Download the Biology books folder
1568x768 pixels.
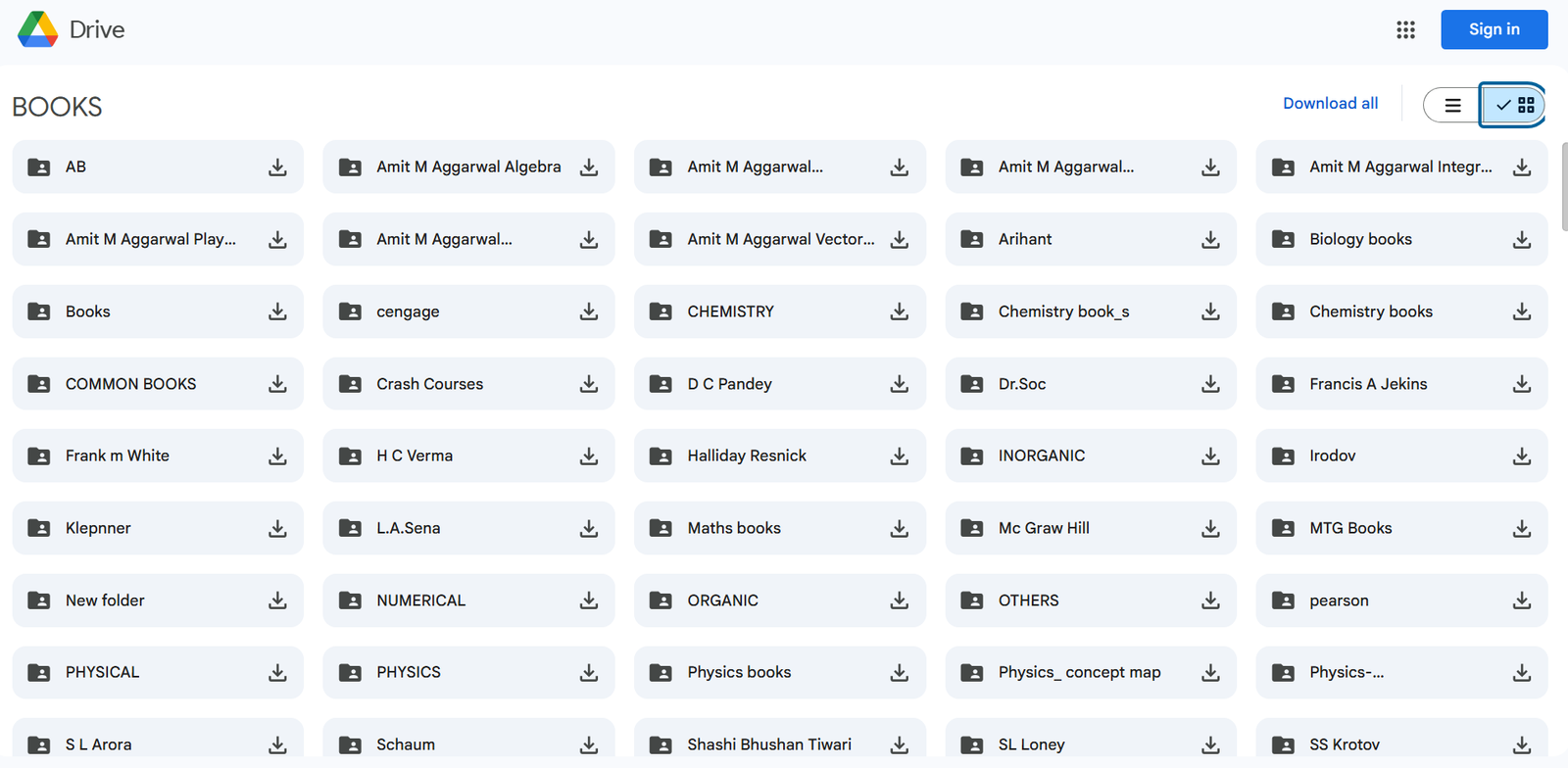tap(1521, 239)
